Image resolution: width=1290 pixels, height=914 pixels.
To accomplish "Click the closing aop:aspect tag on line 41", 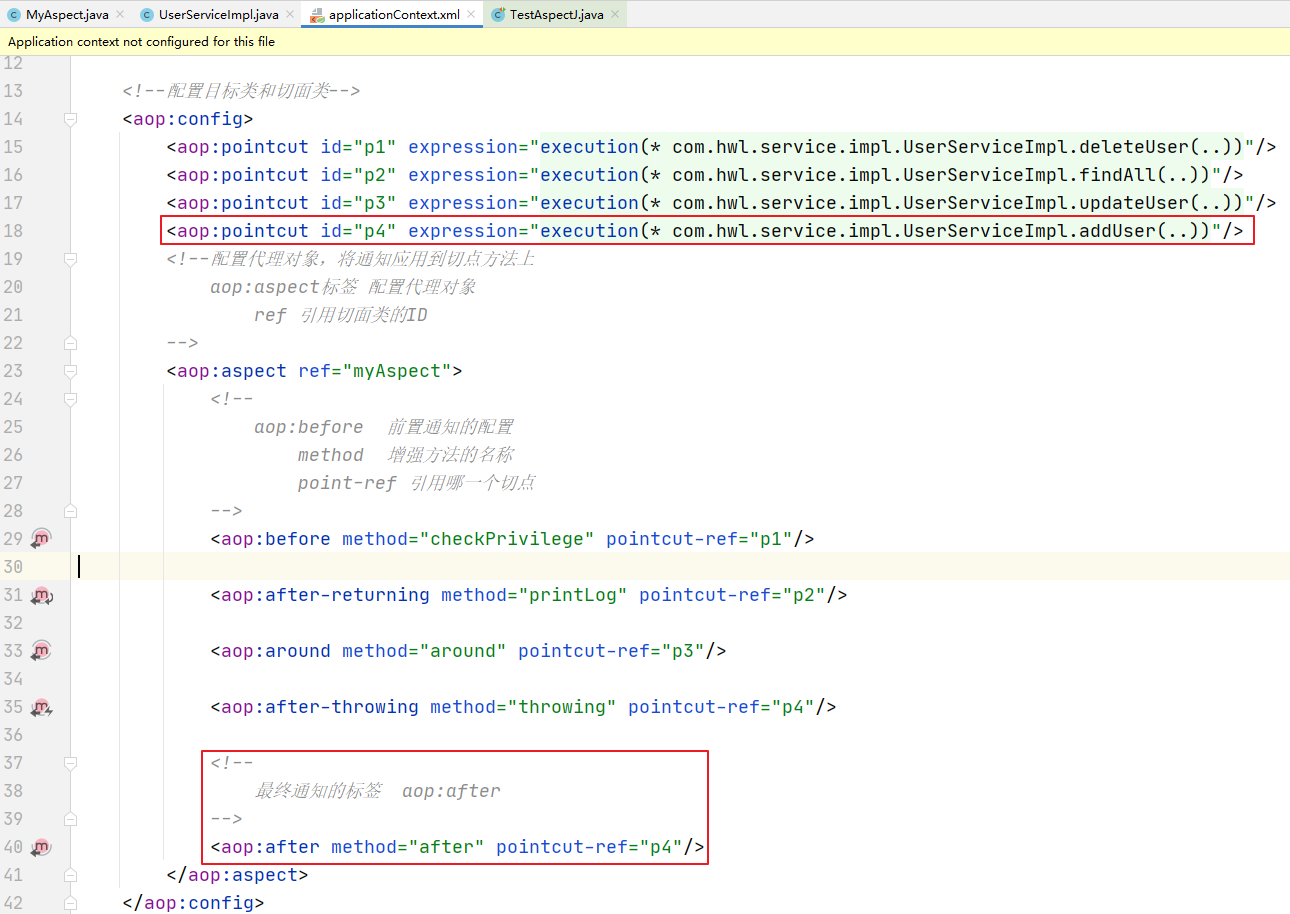I will [237, 875].
